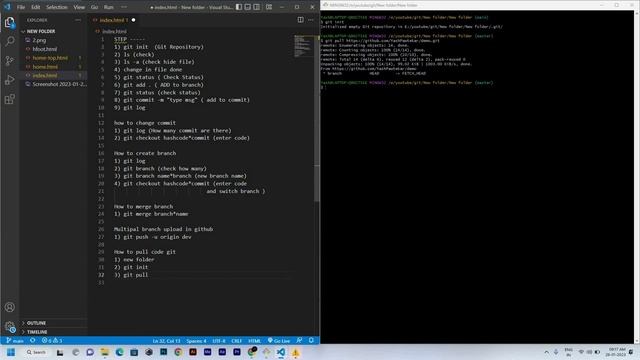This screenshot has width=640, height=360.
Task: Open the Extensions view
Action: tap(10, 99)
